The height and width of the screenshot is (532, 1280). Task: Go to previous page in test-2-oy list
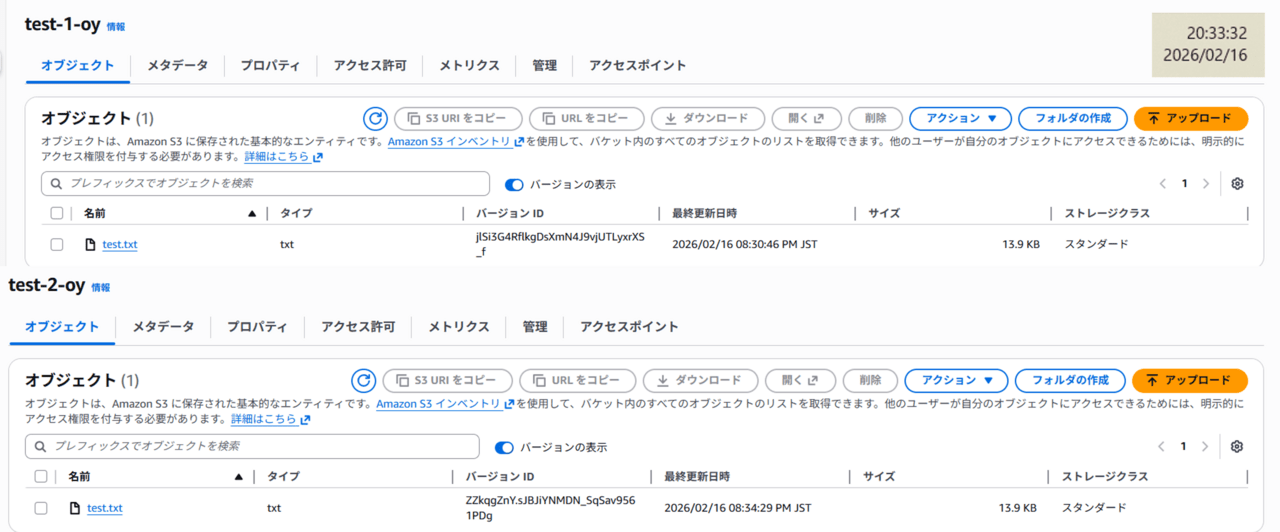tap(1161, 446)
